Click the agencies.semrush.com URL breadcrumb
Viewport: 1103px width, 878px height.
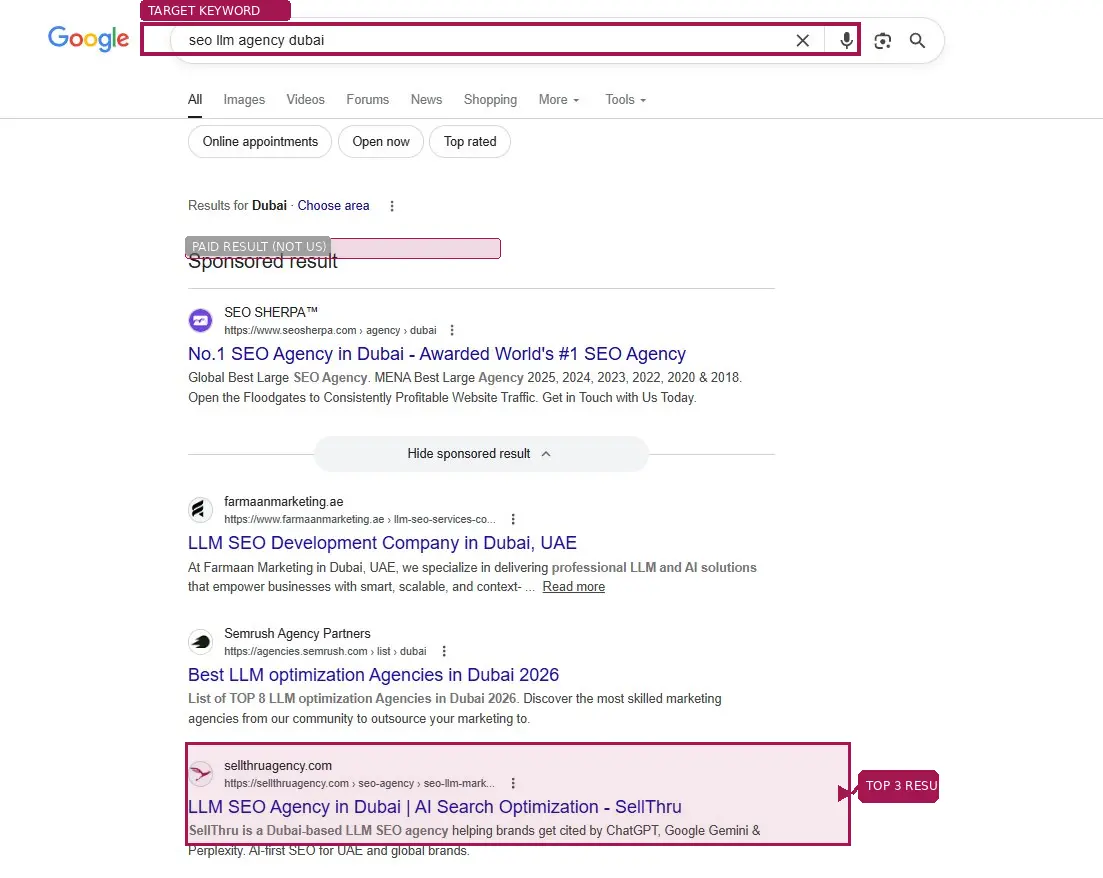pyautogui.click(x=325, y=651)
